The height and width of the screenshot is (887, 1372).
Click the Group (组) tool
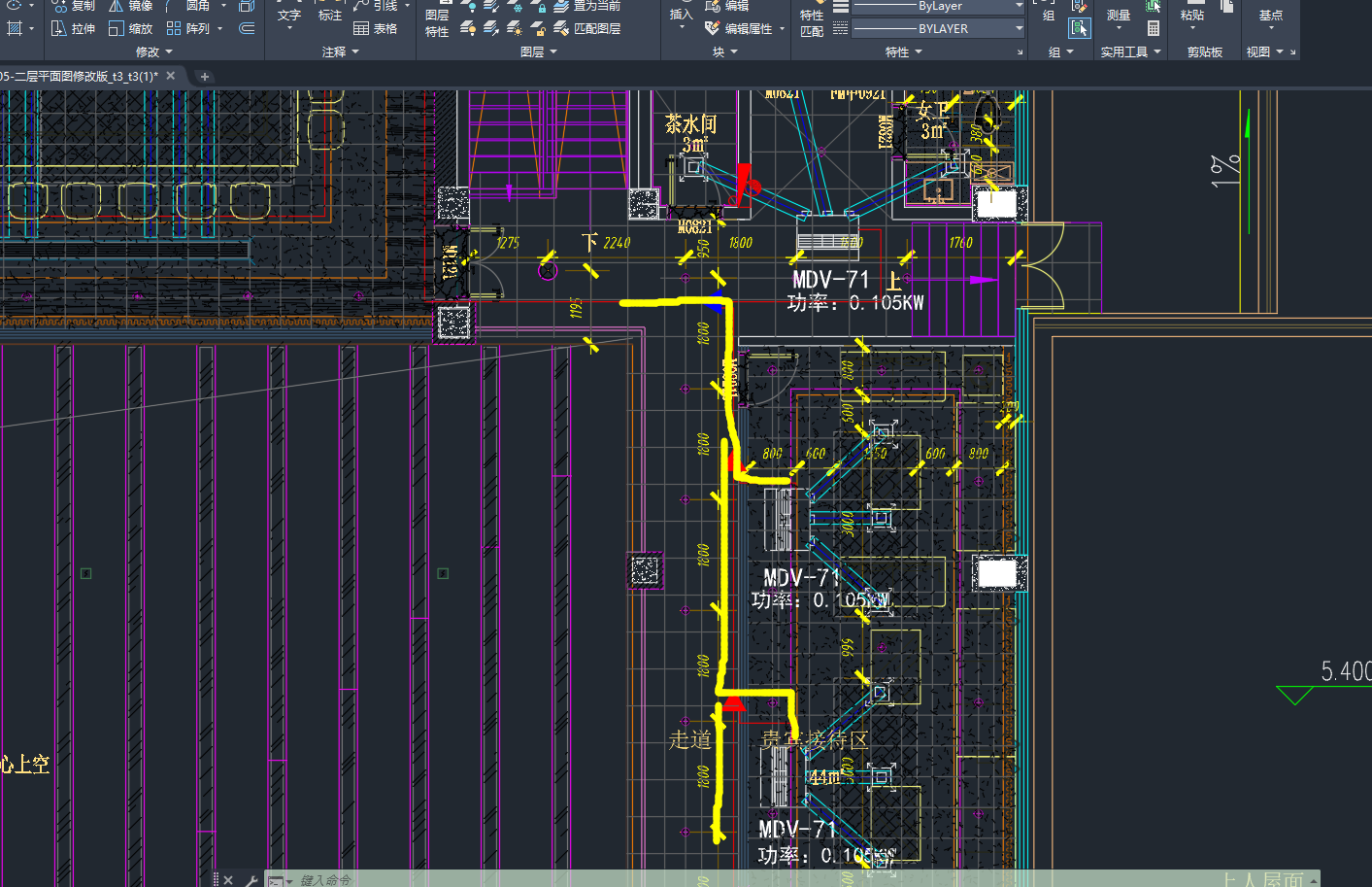[x=1049, y=12]
